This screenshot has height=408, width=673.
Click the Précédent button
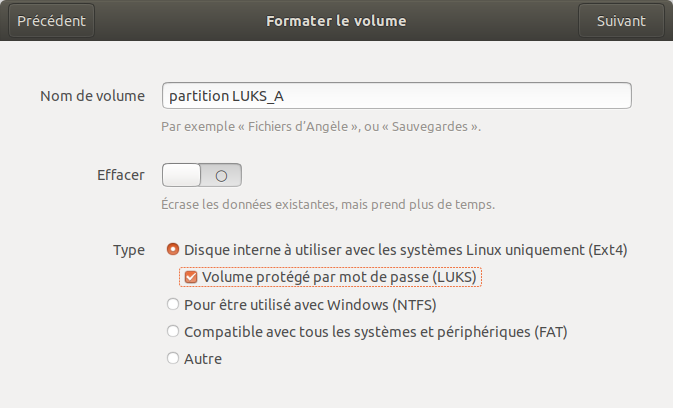coord(51,20)
